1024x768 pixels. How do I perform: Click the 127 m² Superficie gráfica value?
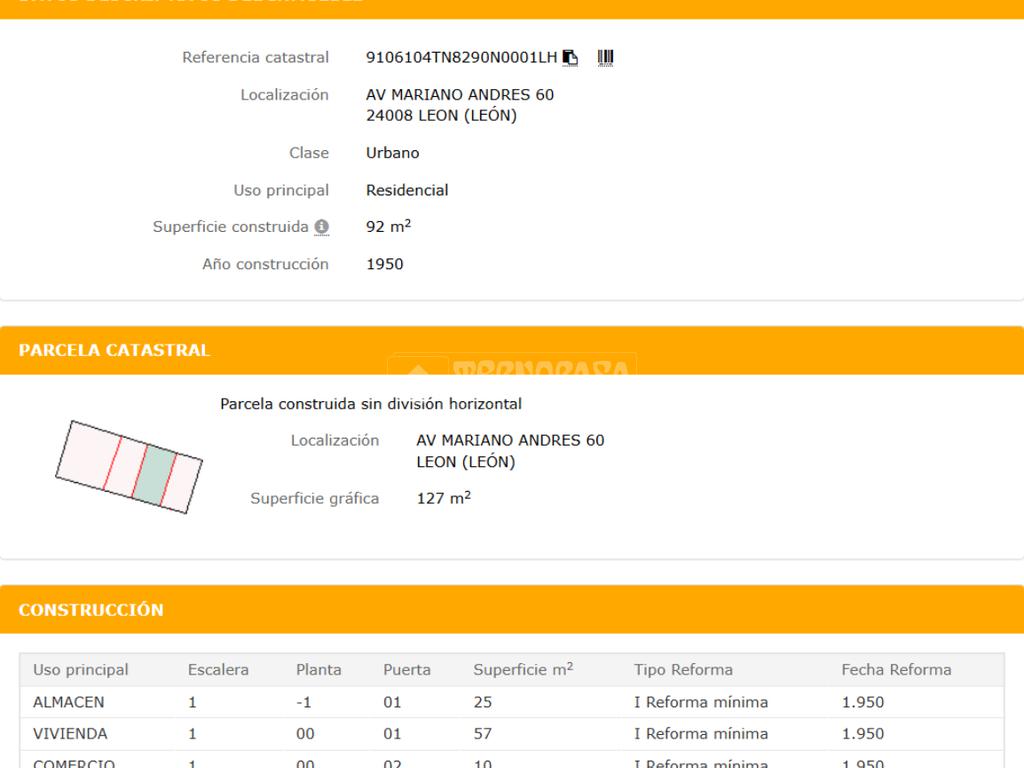(x=443, y=498)
